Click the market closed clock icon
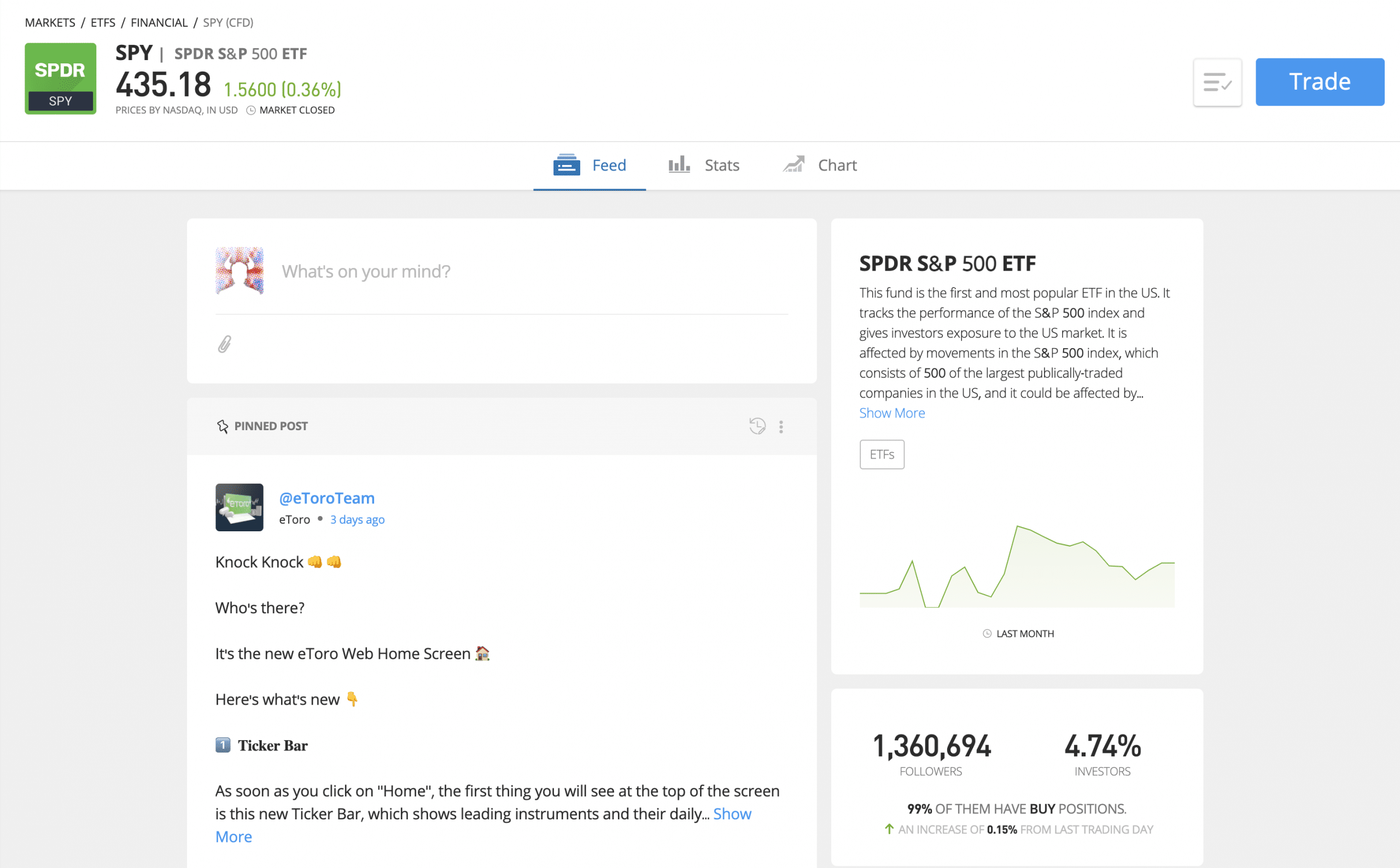Image resolution: width=1400 pixels, height=868 pixels. (251, 110)
